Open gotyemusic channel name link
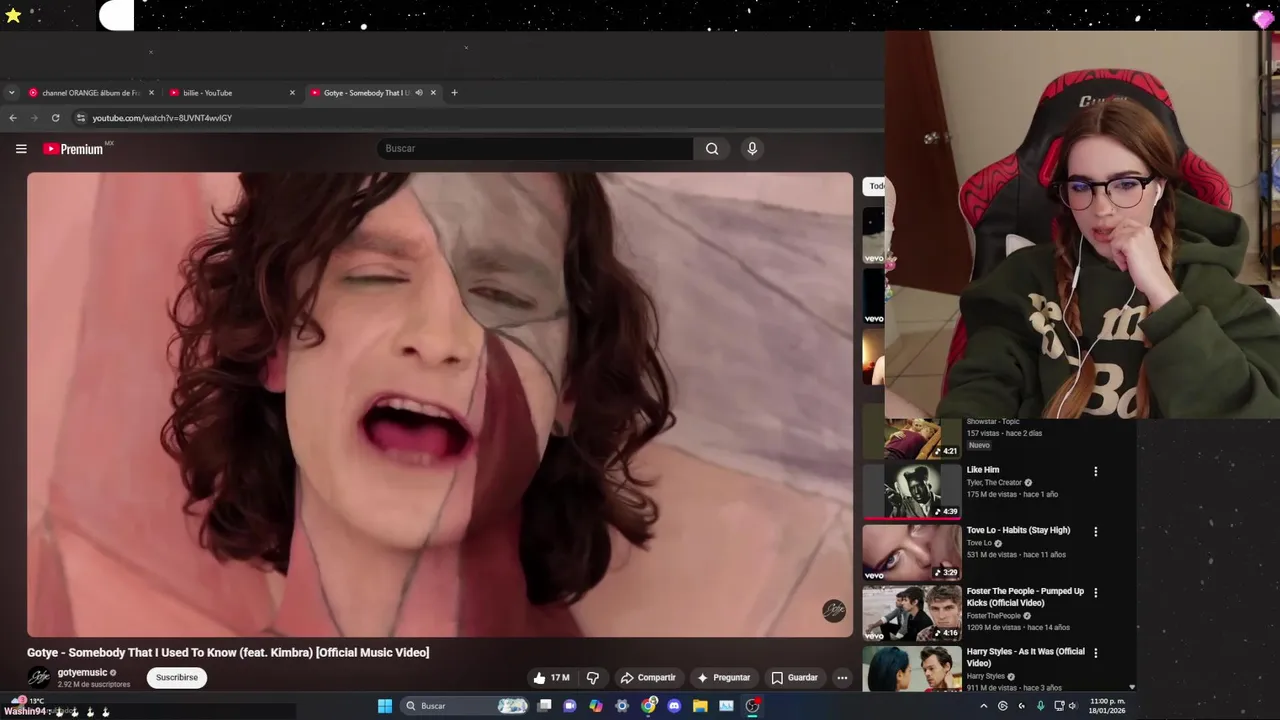 82,673
